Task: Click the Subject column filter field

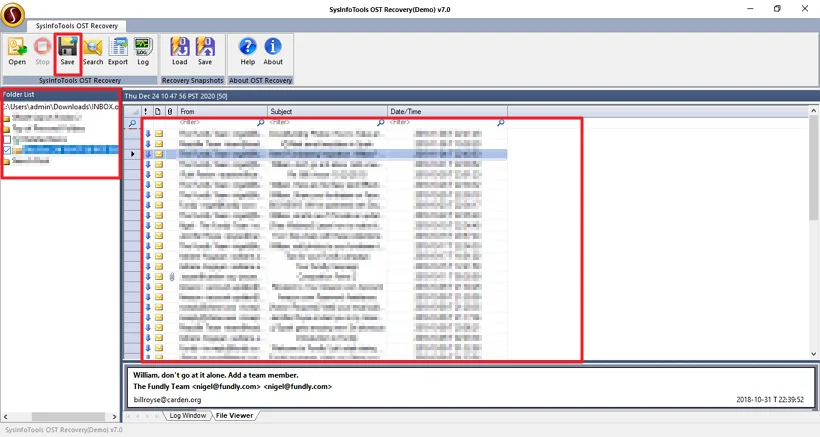Action: 320,122
